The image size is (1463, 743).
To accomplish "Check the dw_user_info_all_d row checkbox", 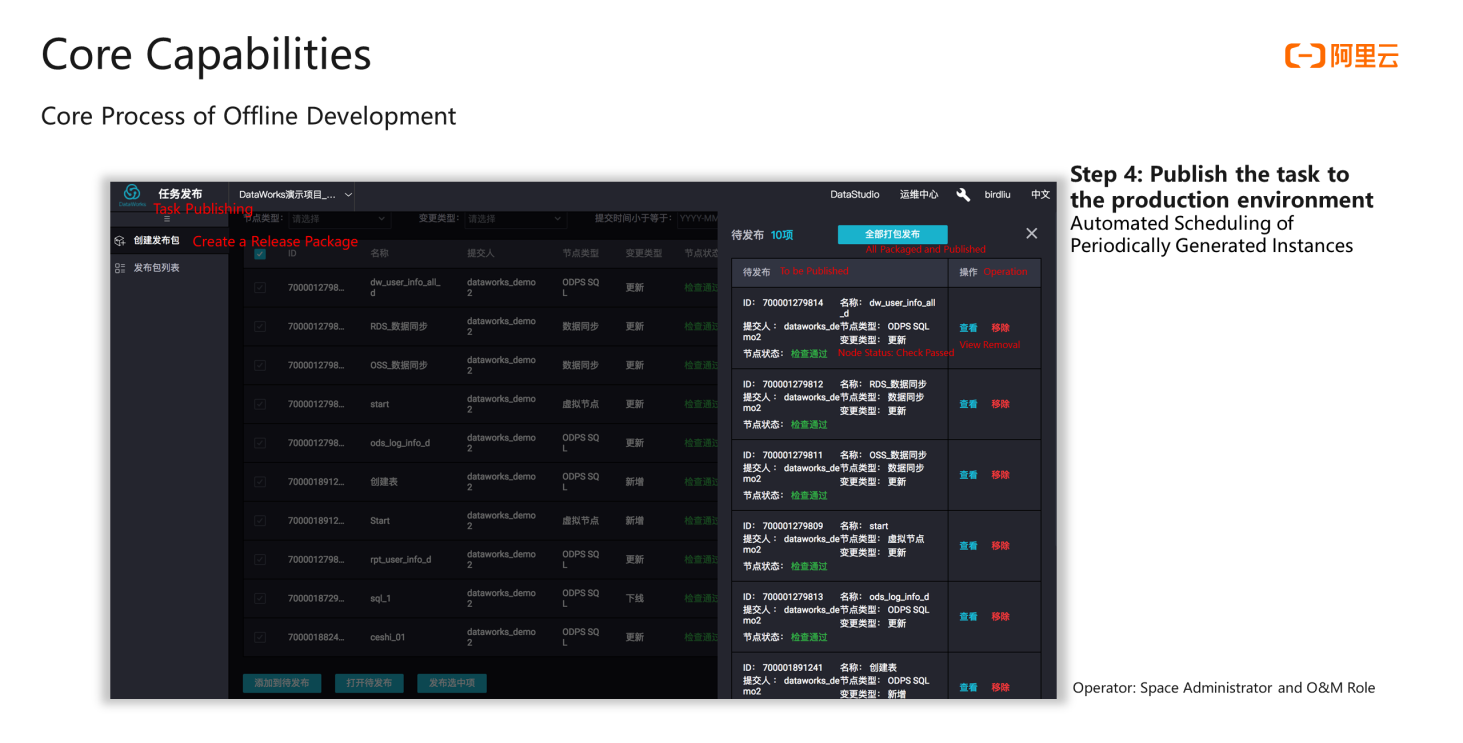I will click(260, 286).
